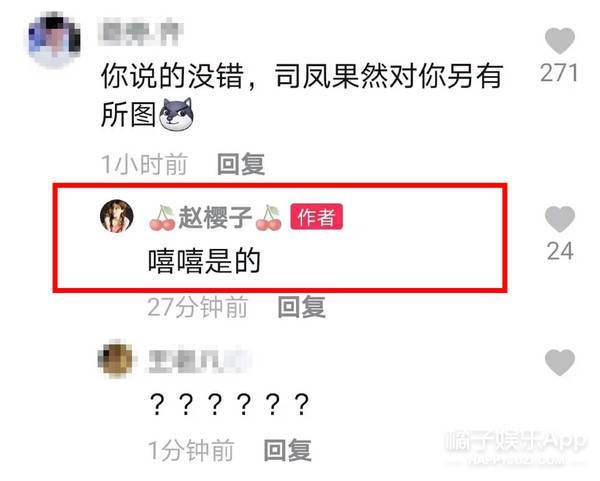The width and height of the screenshot is (600, 481).
Task: Like the '??????' comment with the heart
Action: (560, 362)
